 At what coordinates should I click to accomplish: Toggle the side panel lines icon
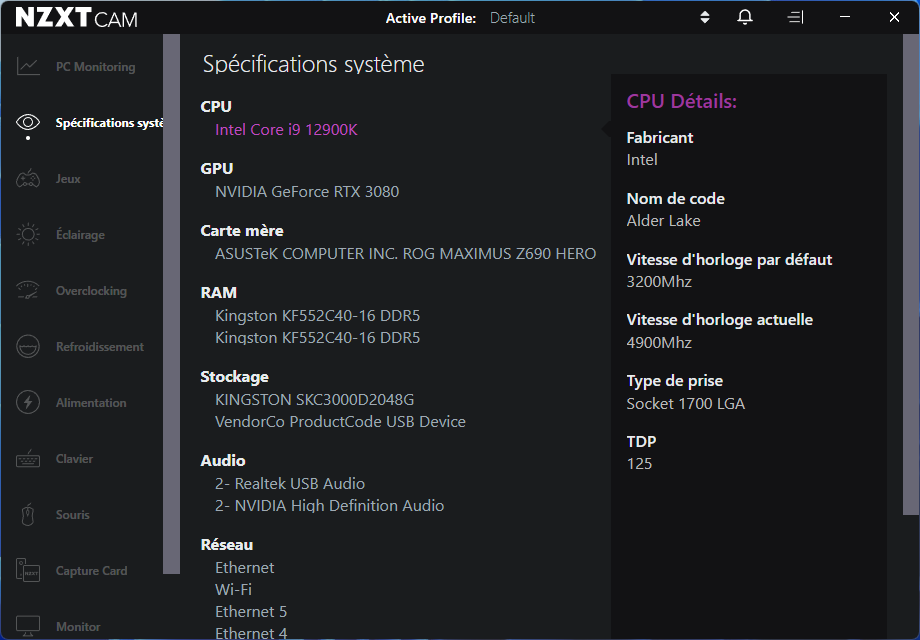795,18
